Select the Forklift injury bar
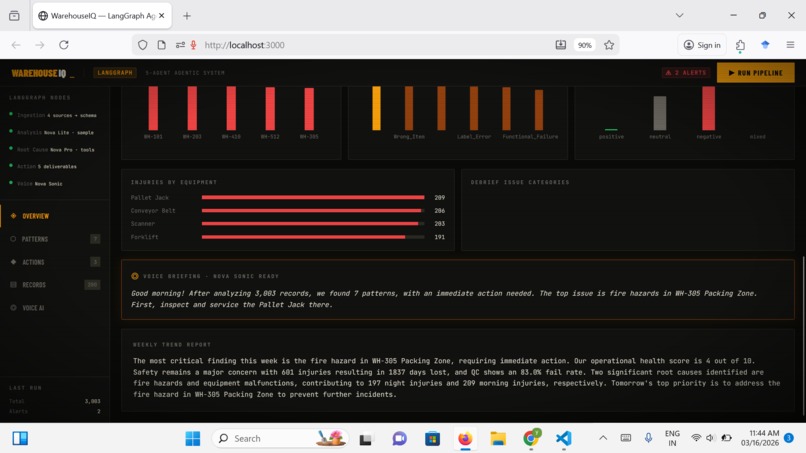 coord(313,237)
